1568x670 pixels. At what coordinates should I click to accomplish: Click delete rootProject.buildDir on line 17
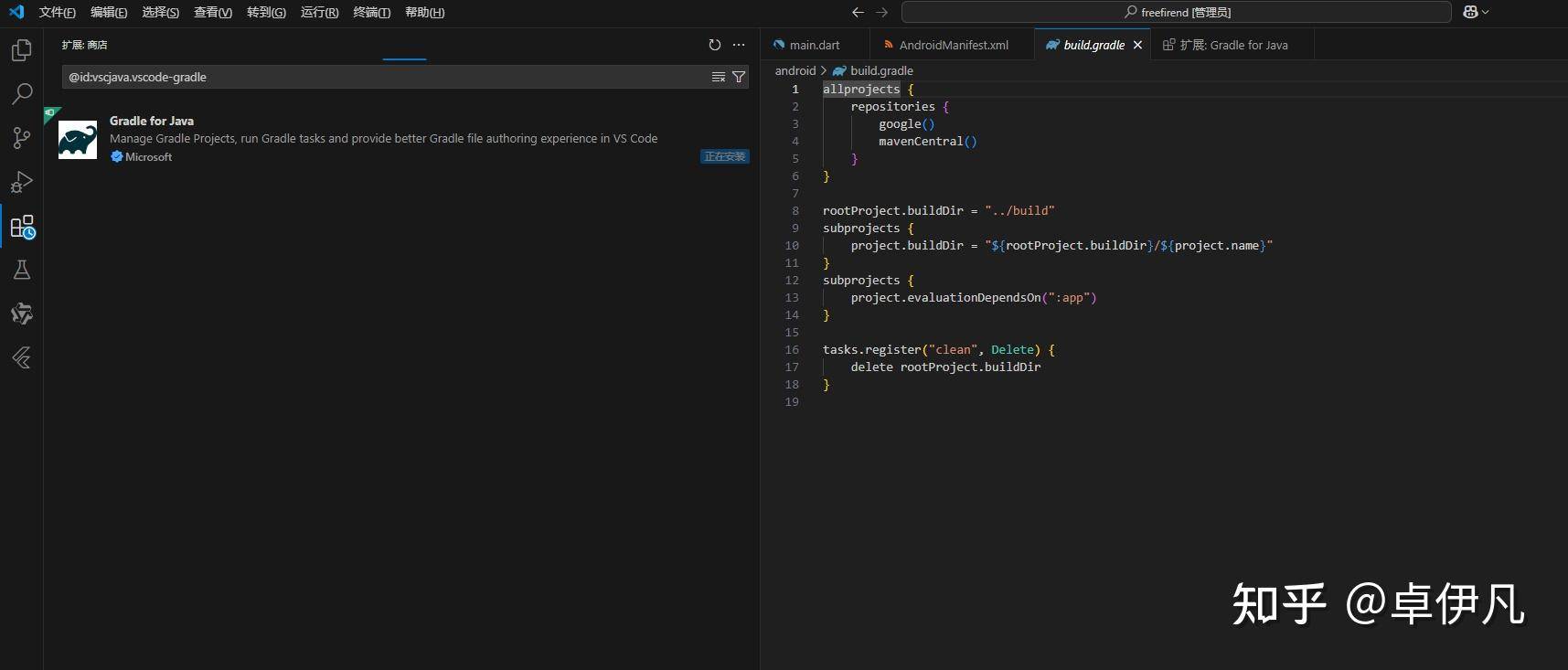(x=945, y=367)
